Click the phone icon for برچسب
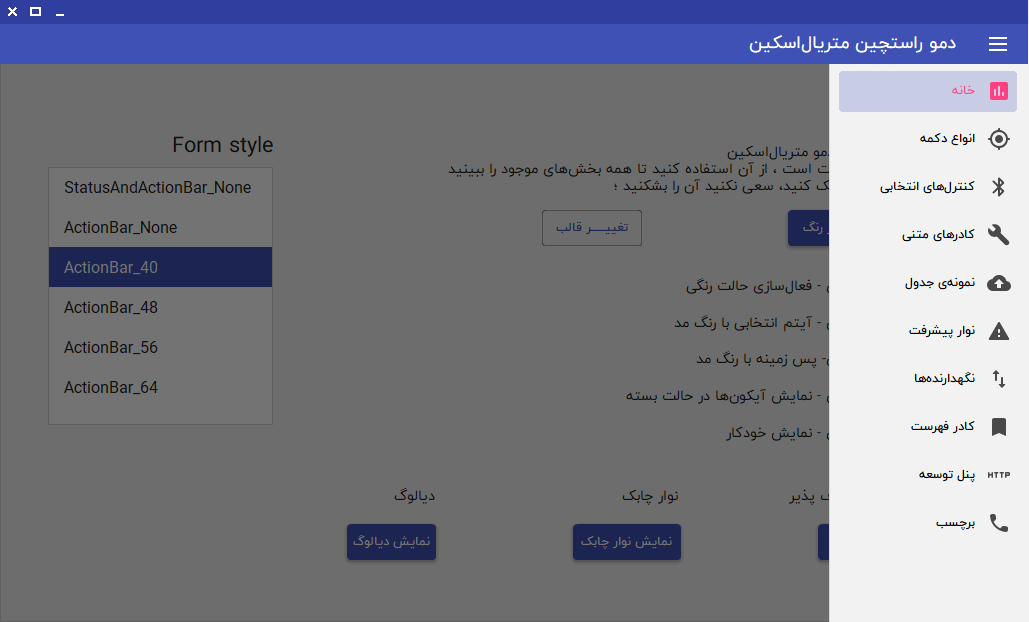 pos(999,523)
